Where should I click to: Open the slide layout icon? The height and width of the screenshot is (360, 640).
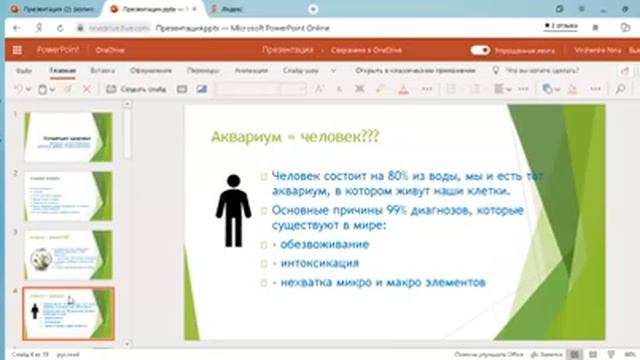click(182, 89)
